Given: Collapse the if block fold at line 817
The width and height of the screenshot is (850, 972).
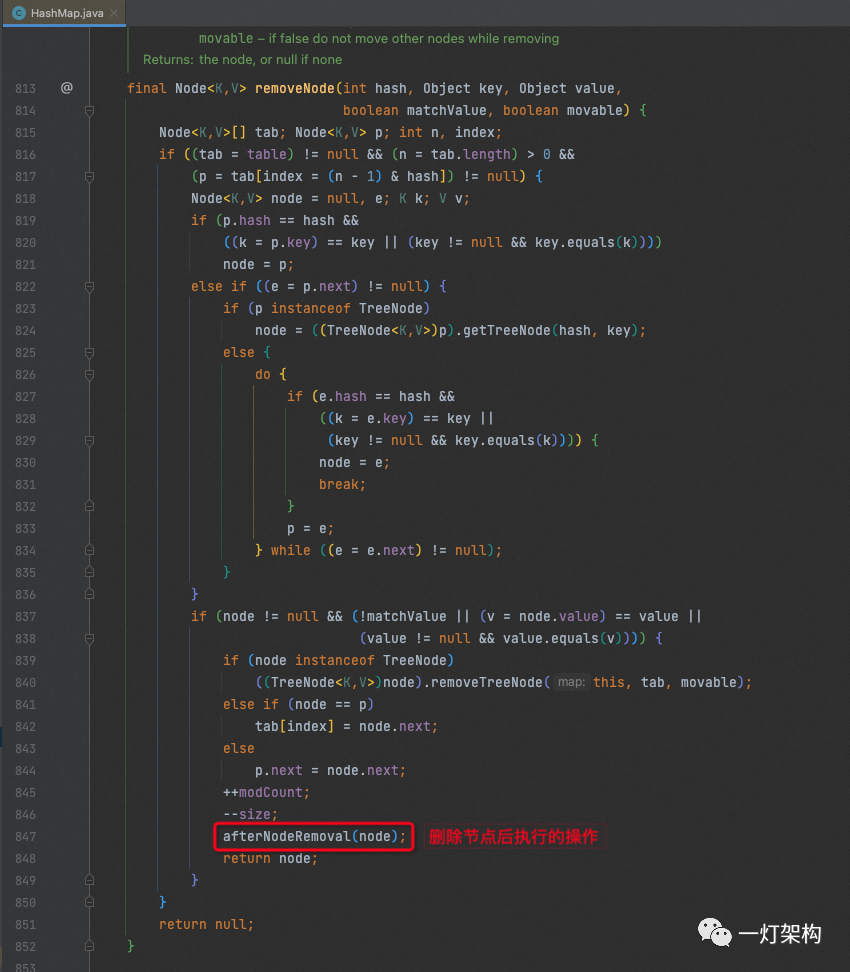Looking at the screenshot, I should coord(89,177).
